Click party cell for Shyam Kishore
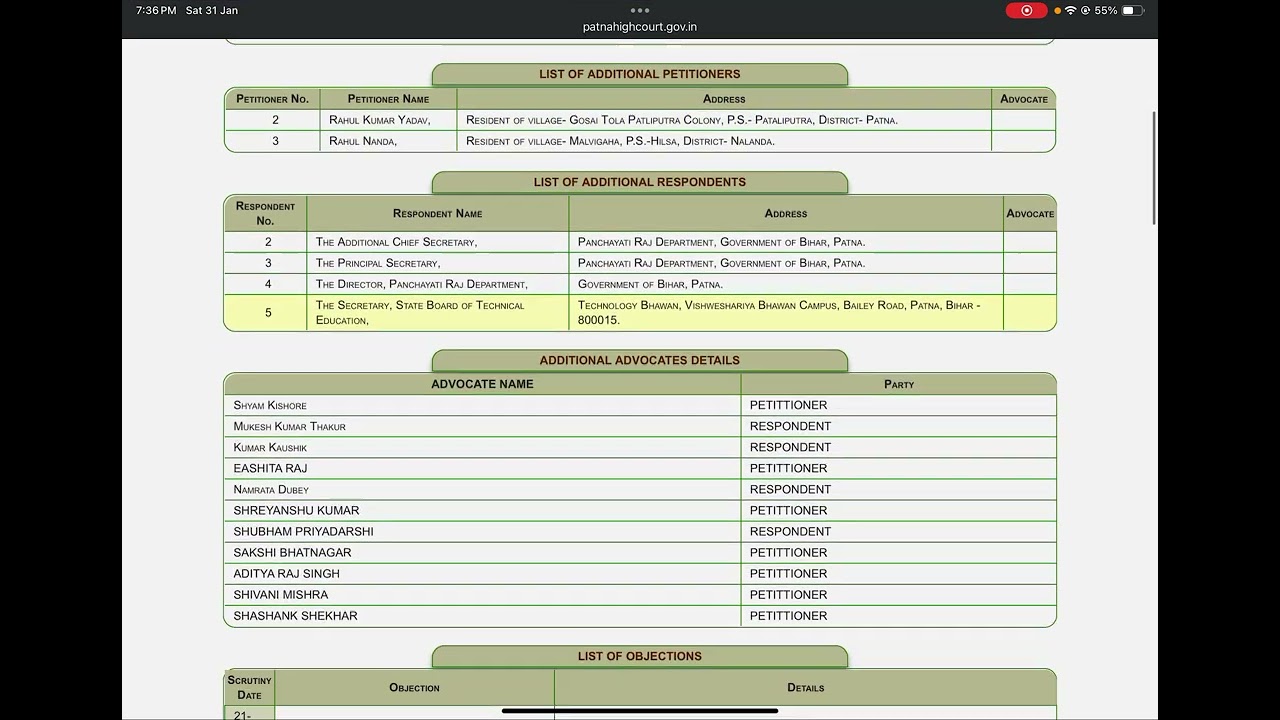The width and height of the screenshot is (1280, 720). [x=898, y=405]
